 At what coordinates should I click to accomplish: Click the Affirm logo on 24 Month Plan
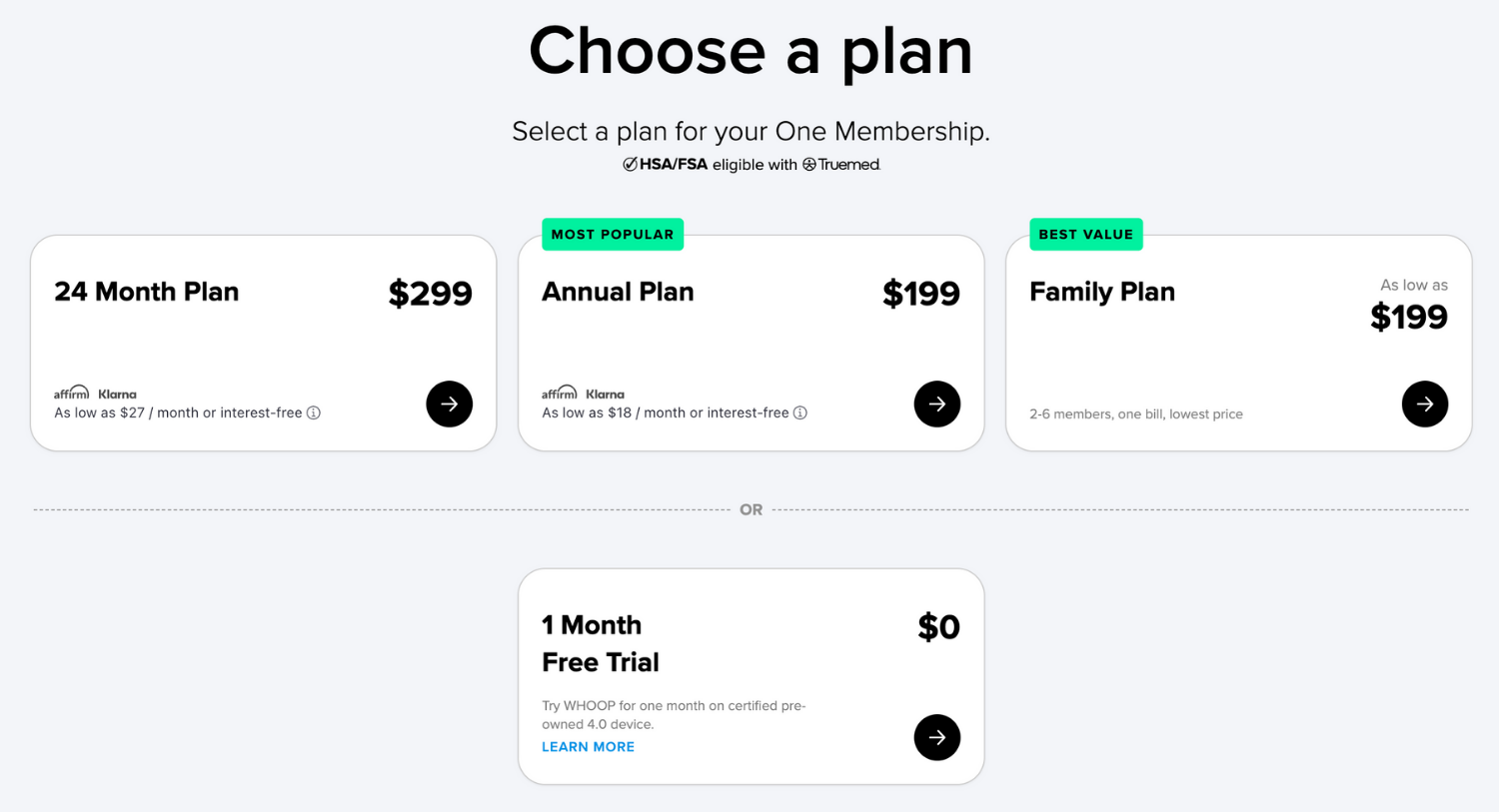(x=71, y=394)
